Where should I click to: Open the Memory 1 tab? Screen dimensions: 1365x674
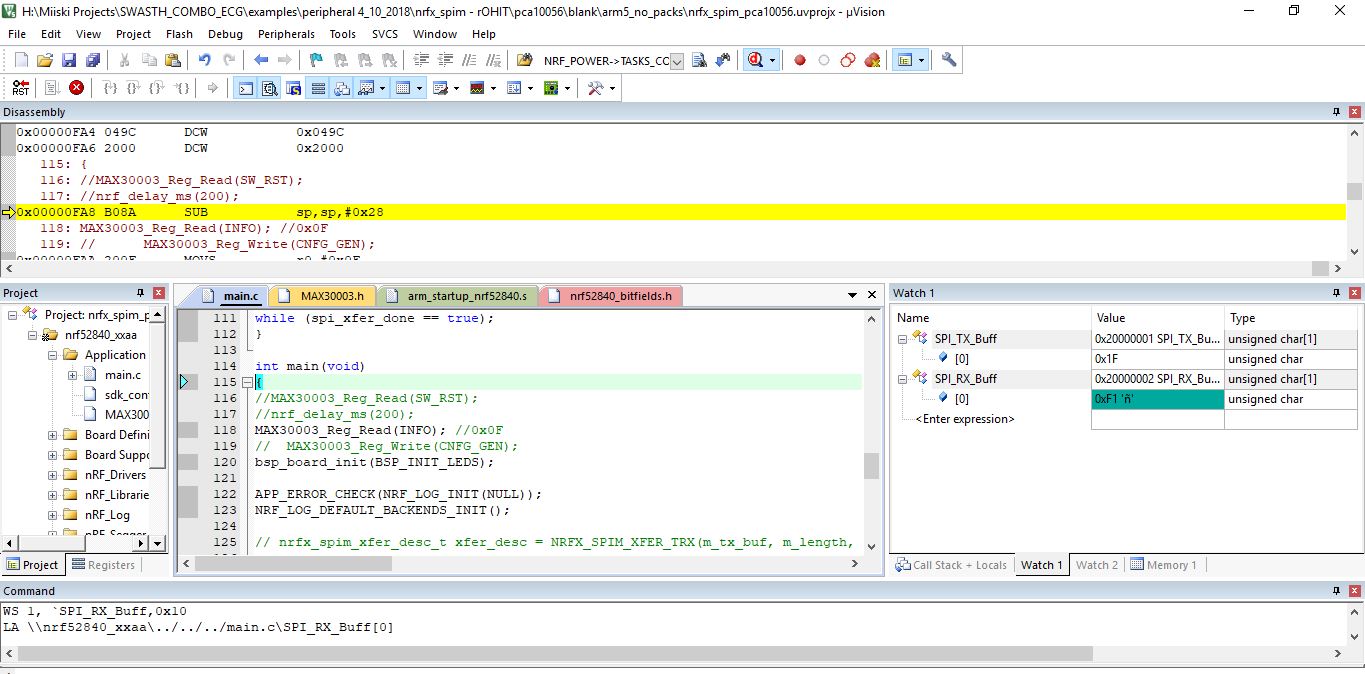tap(1165, 565)
